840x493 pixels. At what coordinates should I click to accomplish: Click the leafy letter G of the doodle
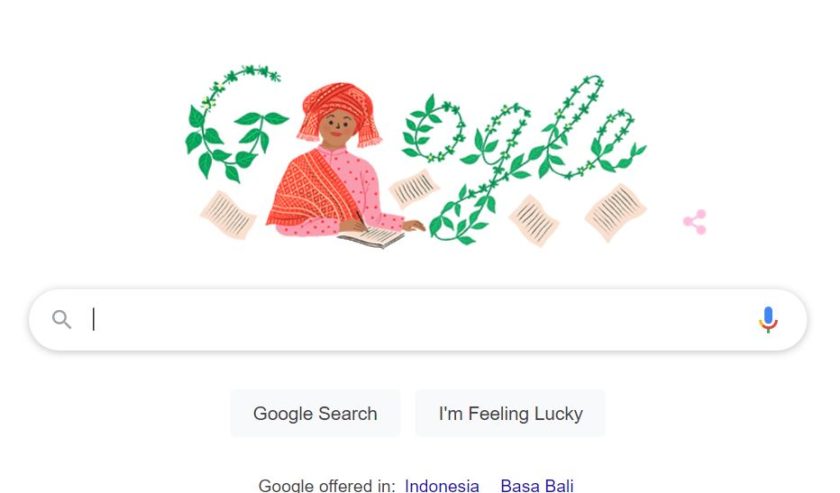(234, 123)
